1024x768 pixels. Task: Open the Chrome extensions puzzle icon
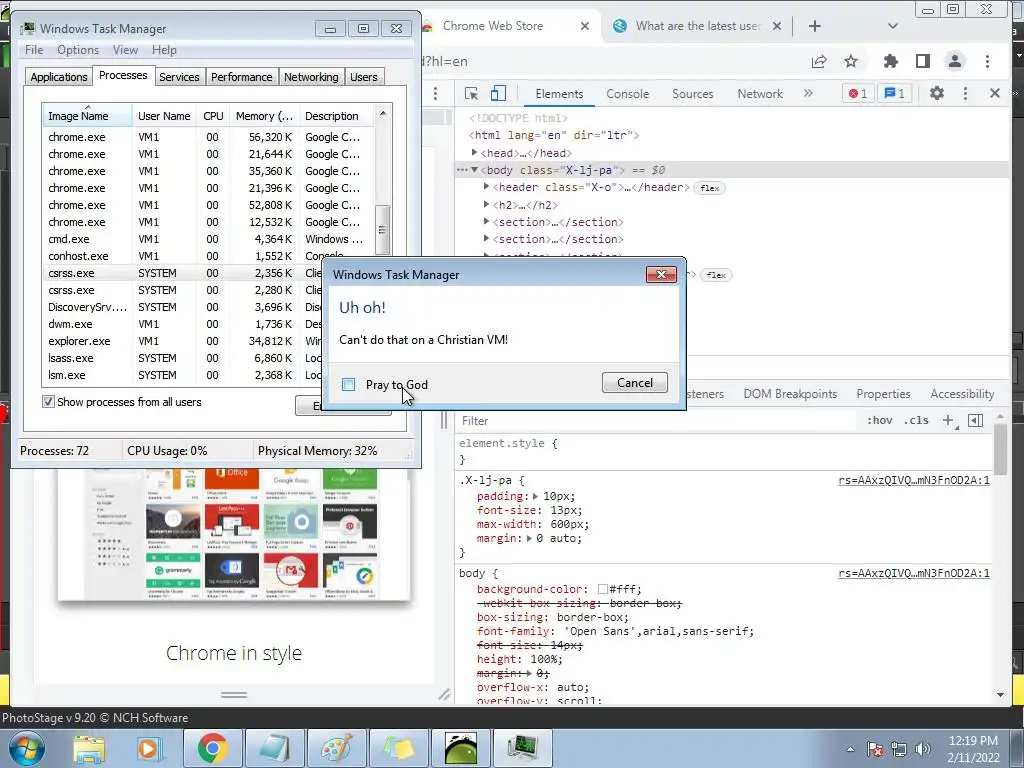[x=890, y=61]
